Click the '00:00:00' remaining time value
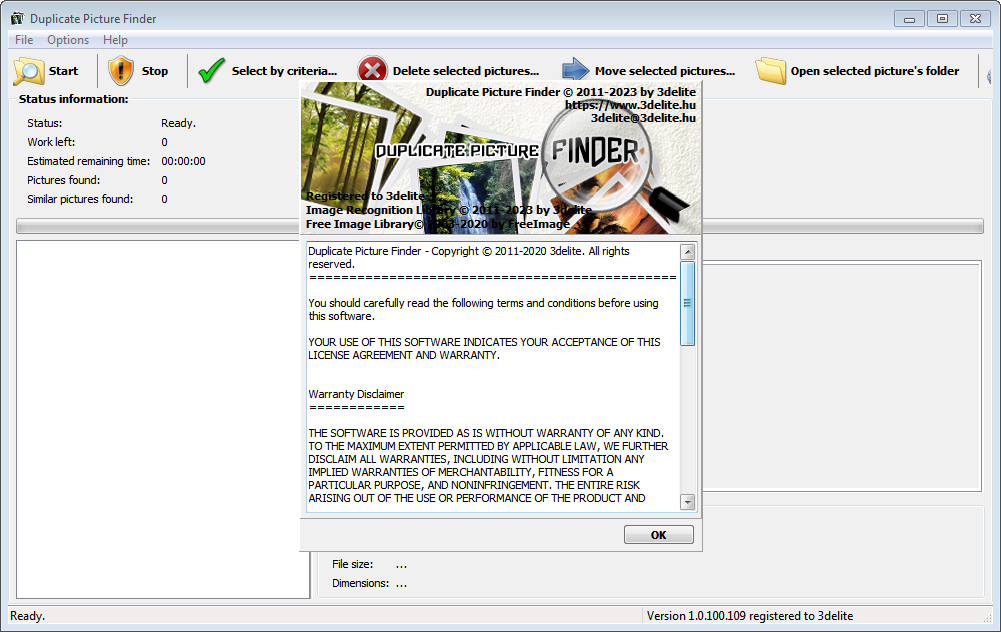The image size is (1001, 632). click(x=183, y=161)
